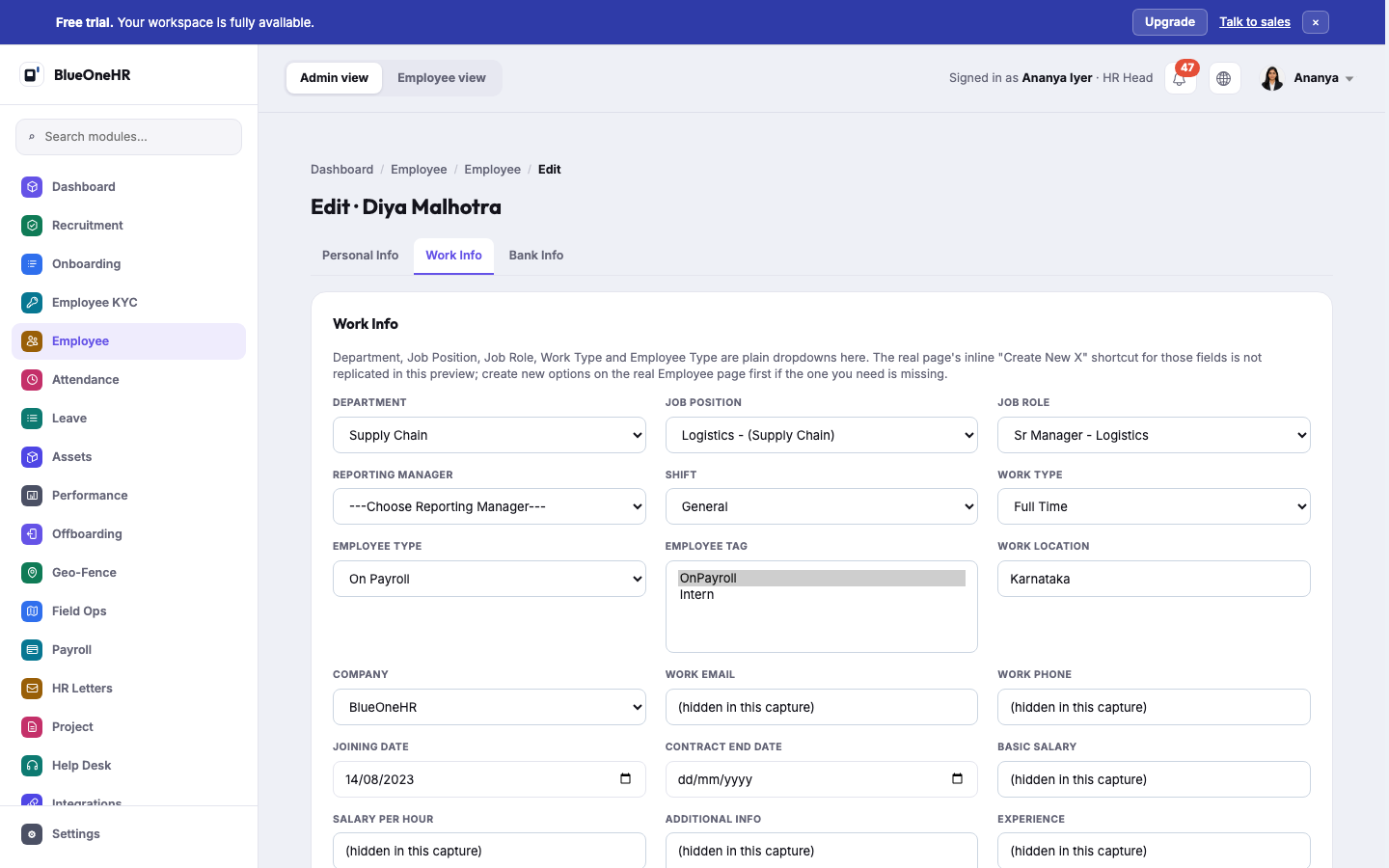This screenshot has height=868, width=1389.
Task: Open the Geo-Fence location pin icon
Action: (32, 573)
